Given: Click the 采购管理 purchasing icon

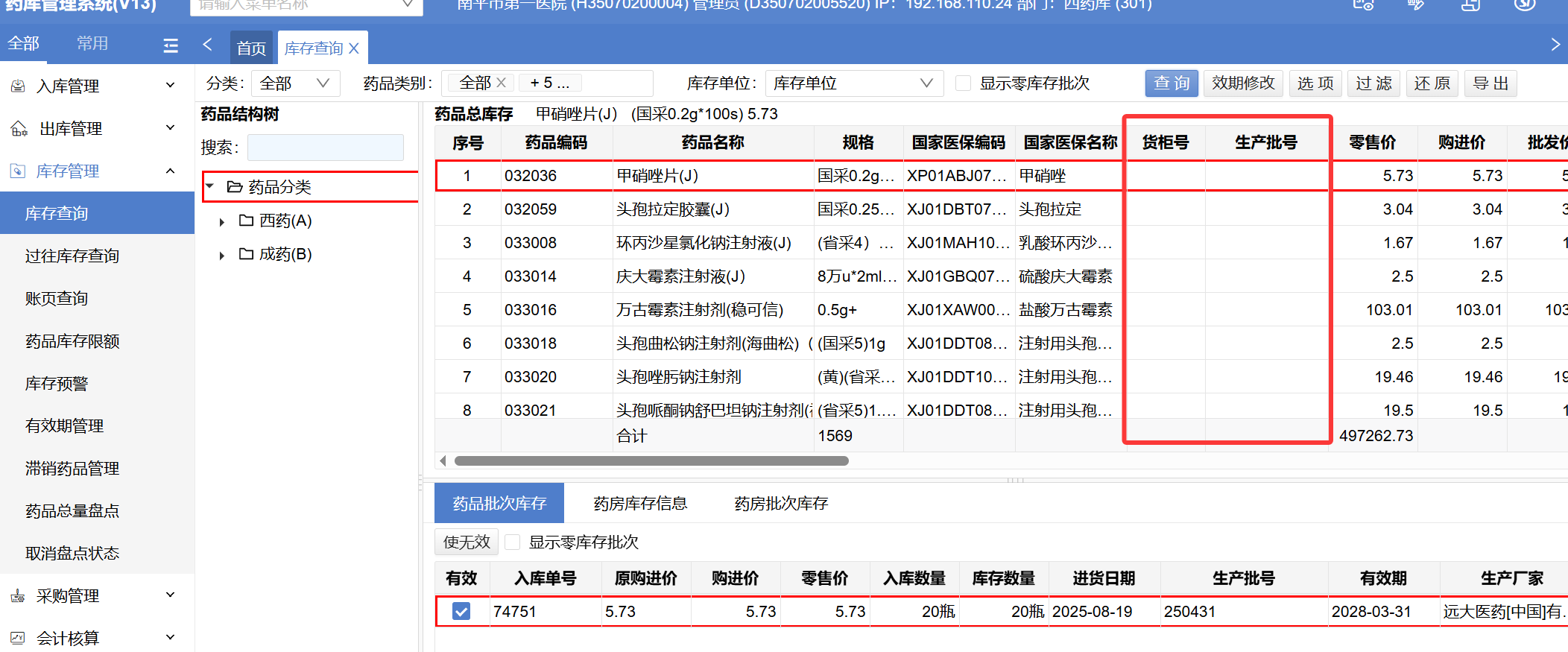Looking at the screenshot, I should 18,596.
